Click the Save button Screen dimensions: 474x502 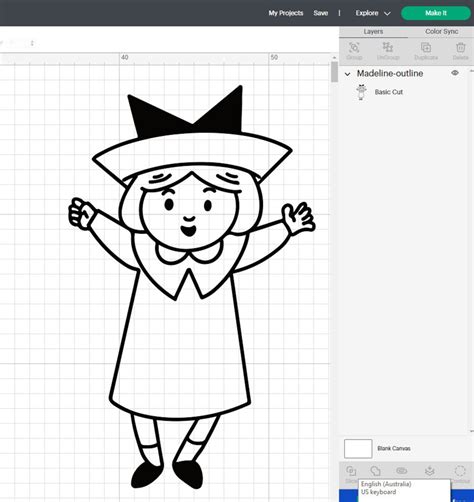pos(321,13)
